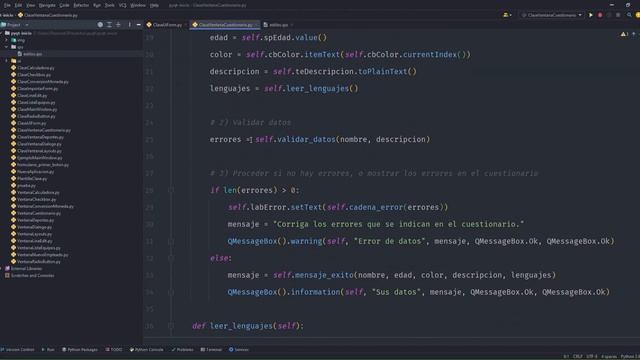The height and width of the screenshot is (360, 640).
Task: Click the ClaseVentanaCuestionario.py breadcrumb in navigation bar
Action: 48,15
